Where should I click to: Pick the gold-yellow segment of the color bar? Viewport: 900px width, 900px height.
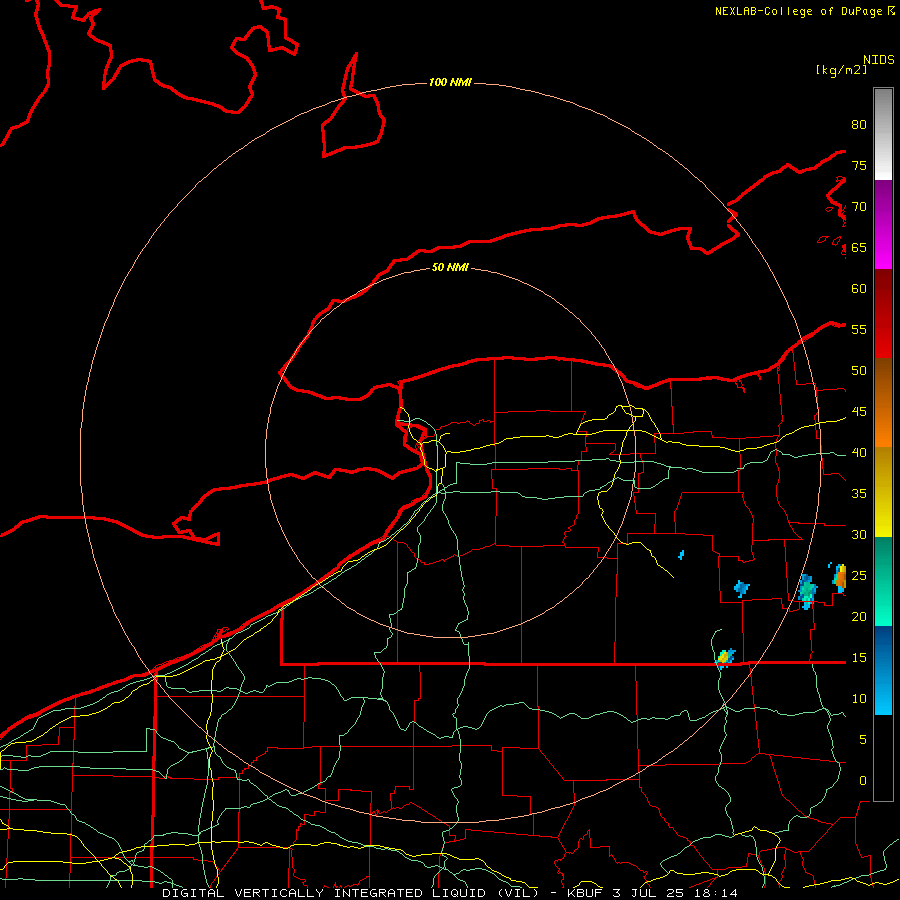(x=883, y=492)
